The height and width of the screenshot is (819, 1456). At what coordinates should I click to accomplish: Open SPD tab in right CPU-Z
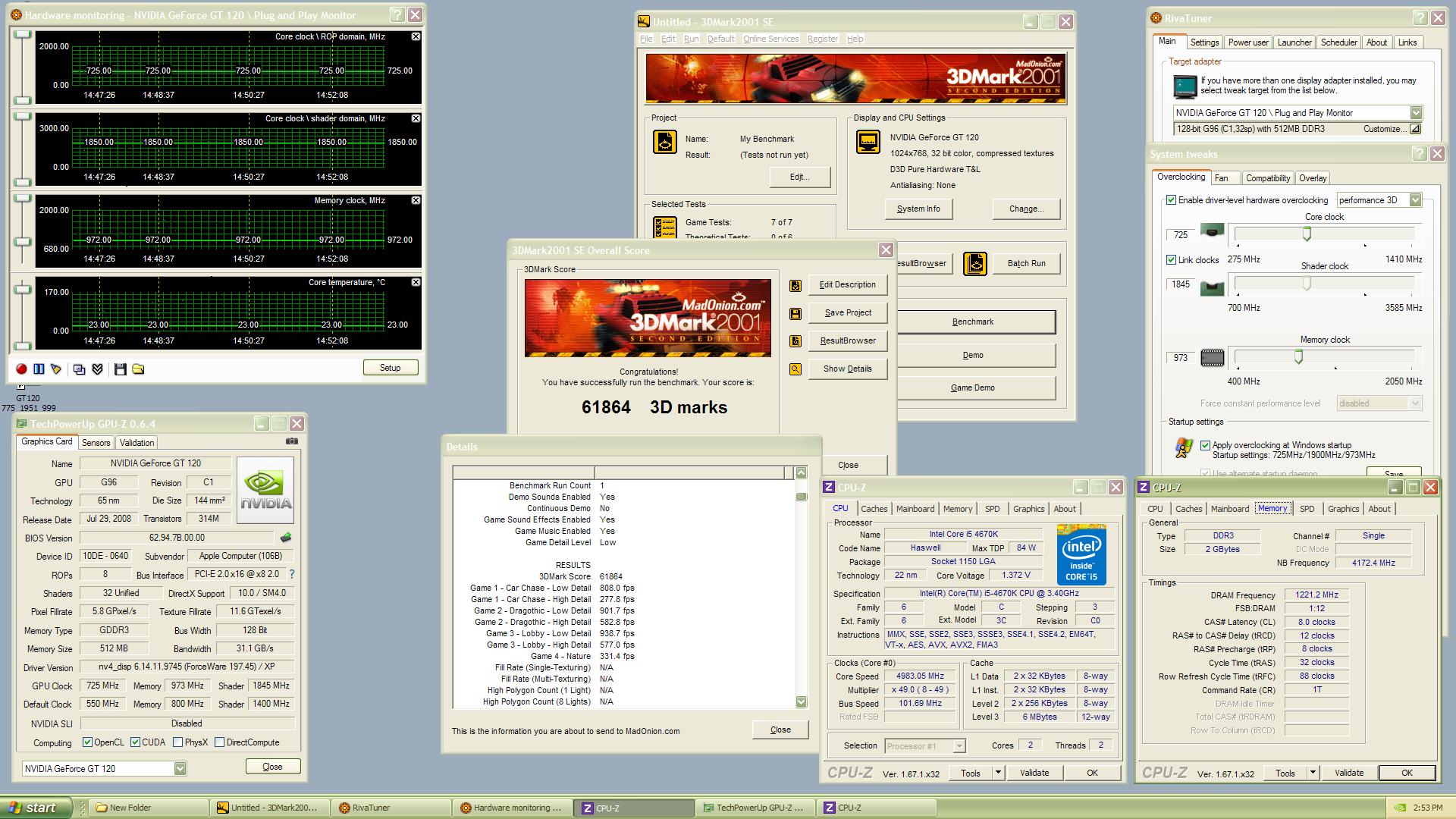tap(1307, 509)
